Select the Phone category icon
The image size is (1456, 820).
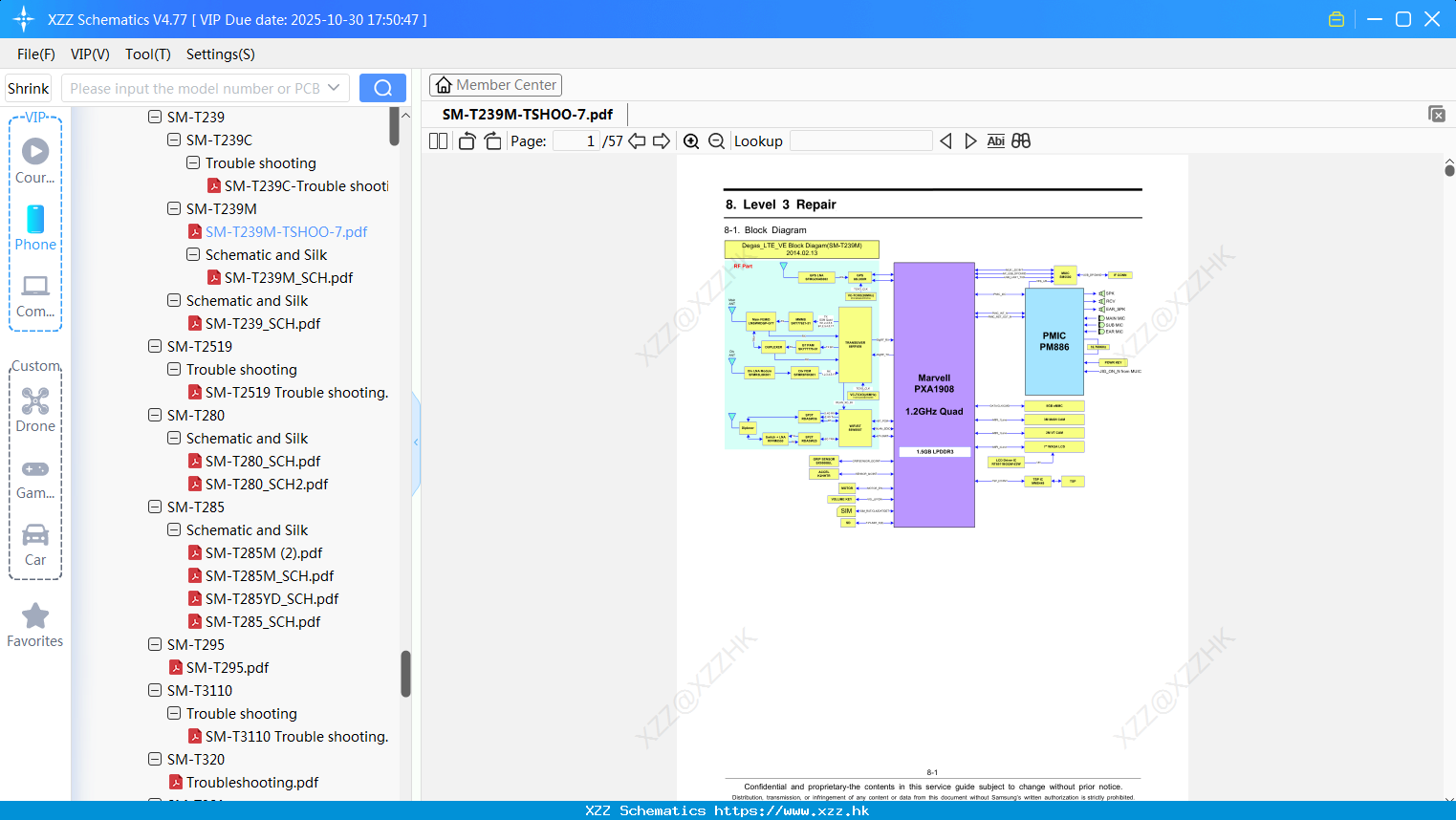tap(35, 228)
